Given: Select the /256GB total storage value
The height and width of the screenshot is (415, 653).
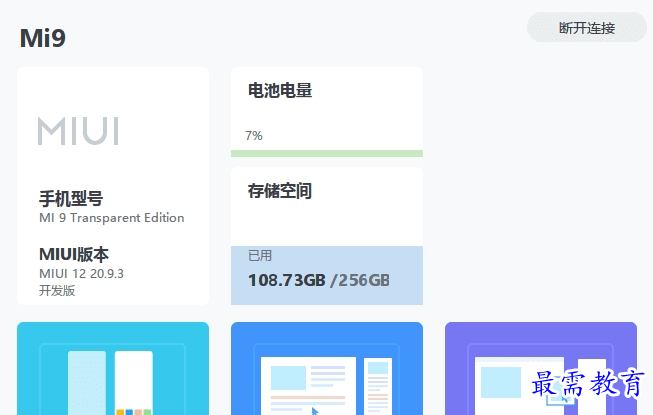Looking at the screenshot, I should tap(360, 280).
